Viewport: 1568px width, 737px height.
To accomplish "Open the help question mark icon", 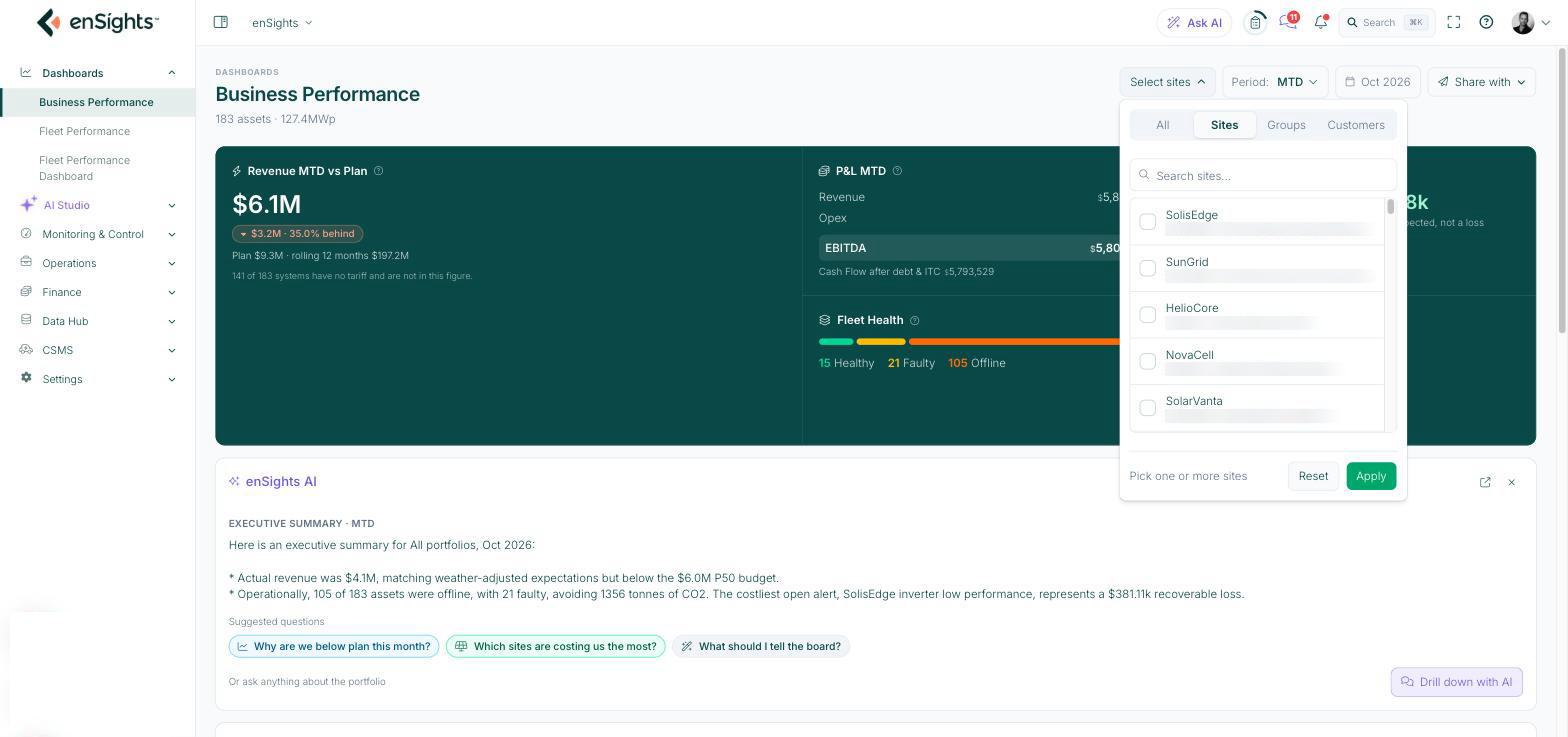I will [1486, 22].
